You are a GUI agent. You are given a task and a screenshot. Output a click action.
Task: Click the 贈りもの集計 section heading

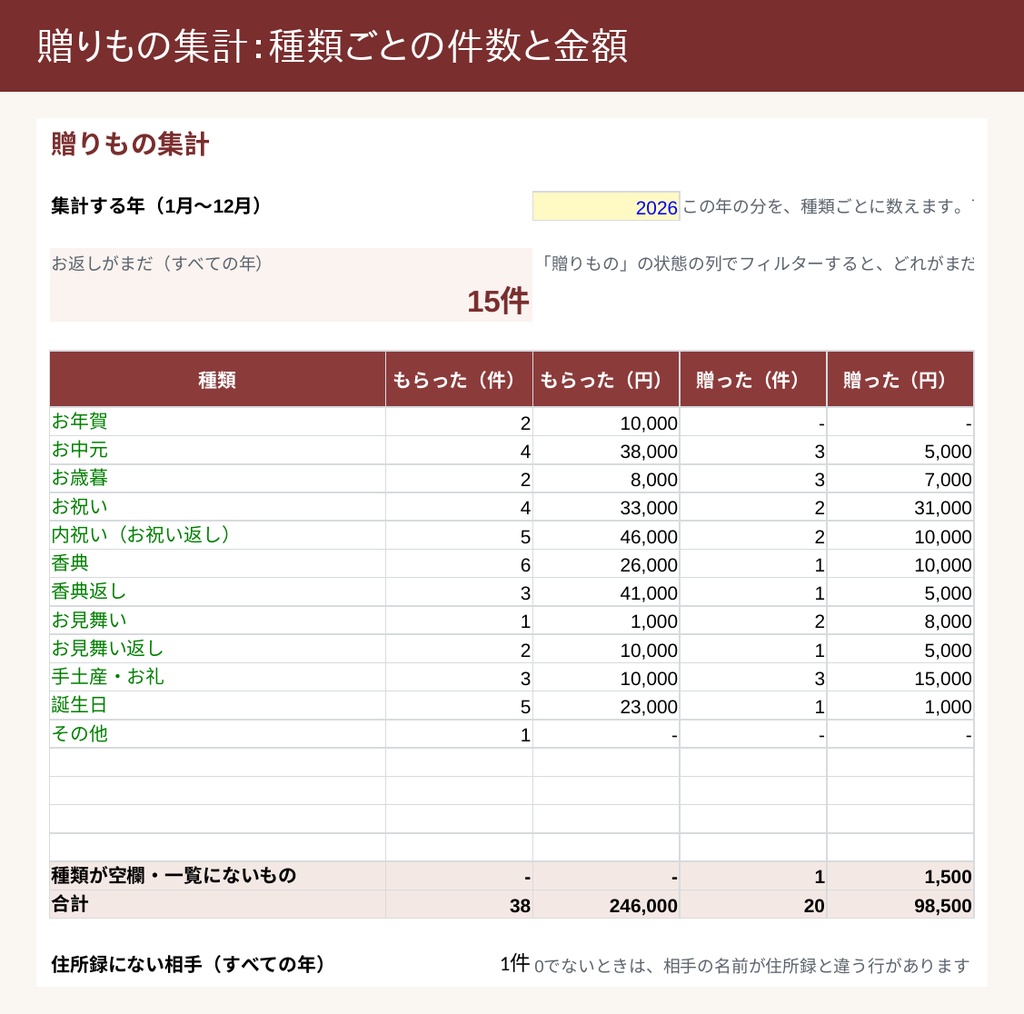(x=130, y=144)
